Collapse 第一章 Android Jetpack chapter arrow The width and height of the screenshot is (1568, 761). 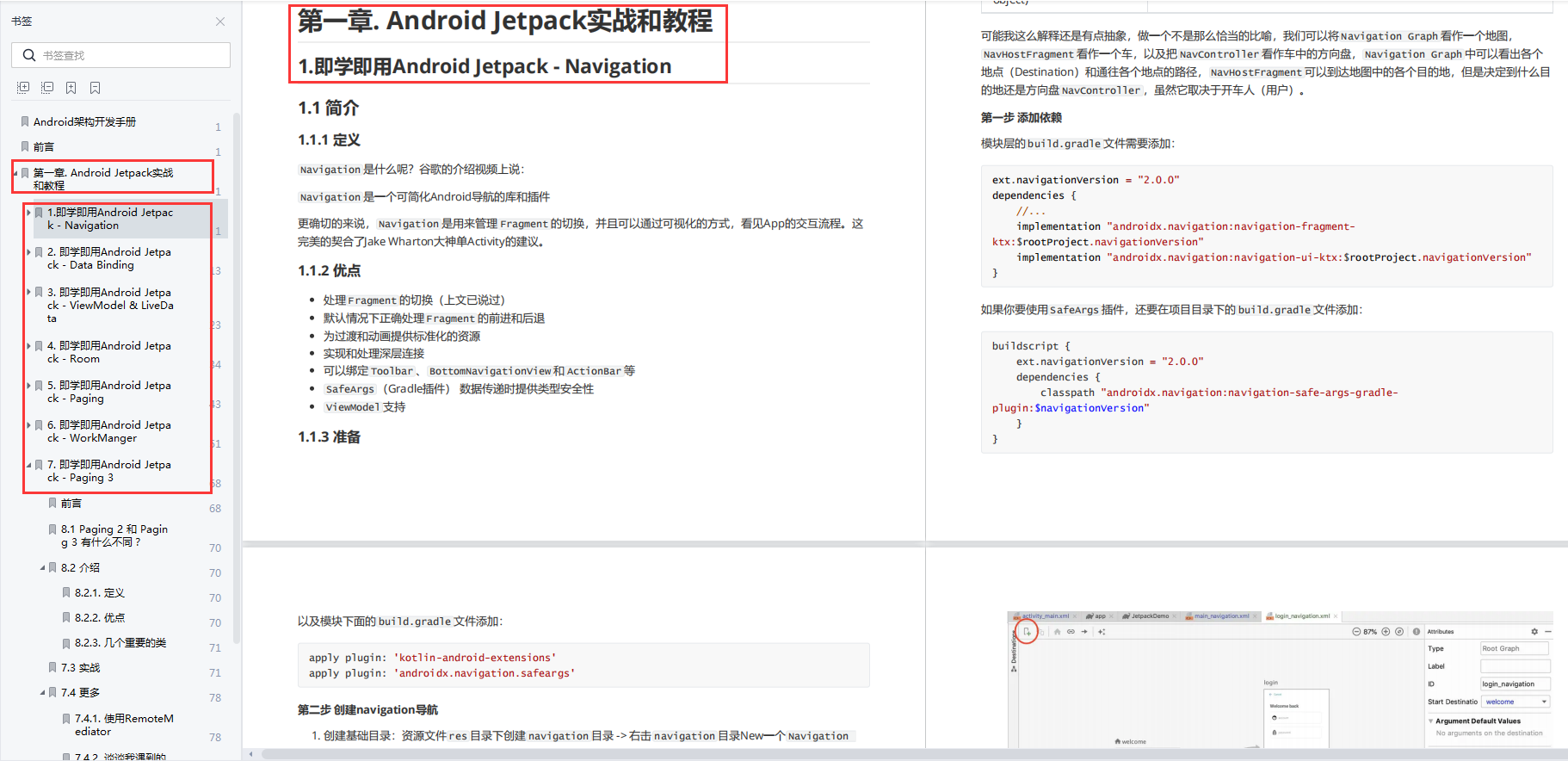[x=15, y=173]
